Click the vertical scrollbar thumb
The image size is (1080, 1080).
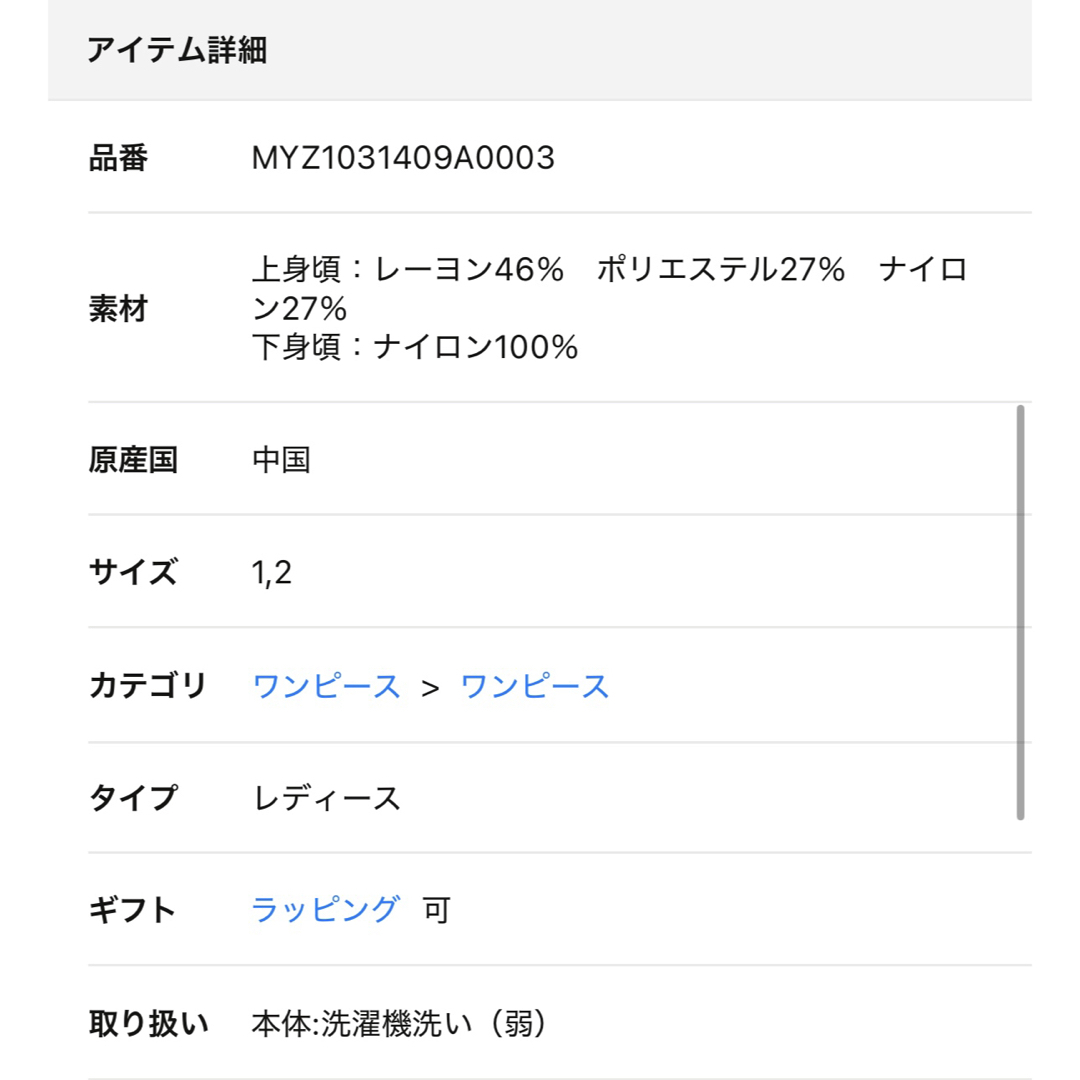[1020, 612]
